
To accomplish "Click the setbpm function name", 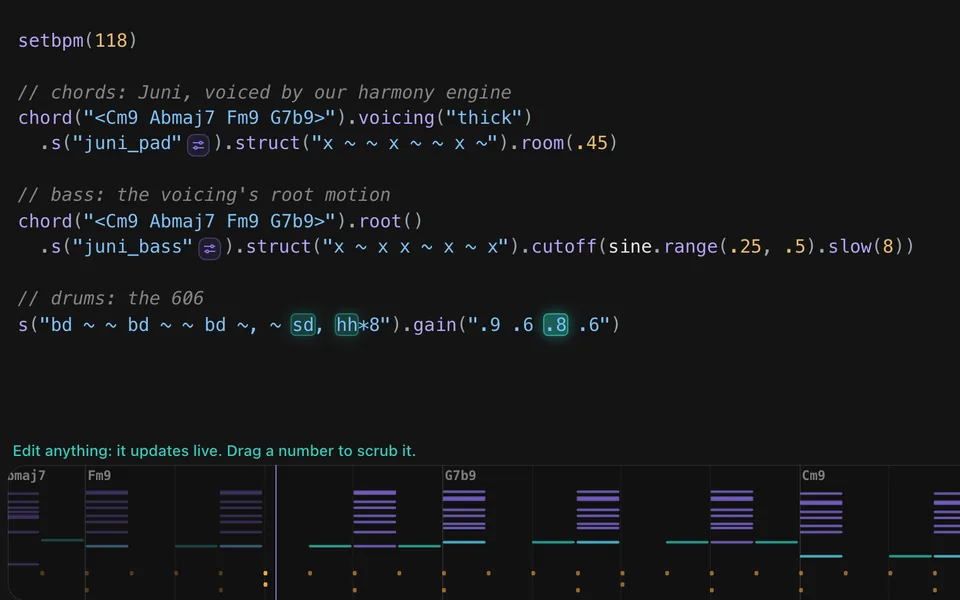I will coord(50,40).
